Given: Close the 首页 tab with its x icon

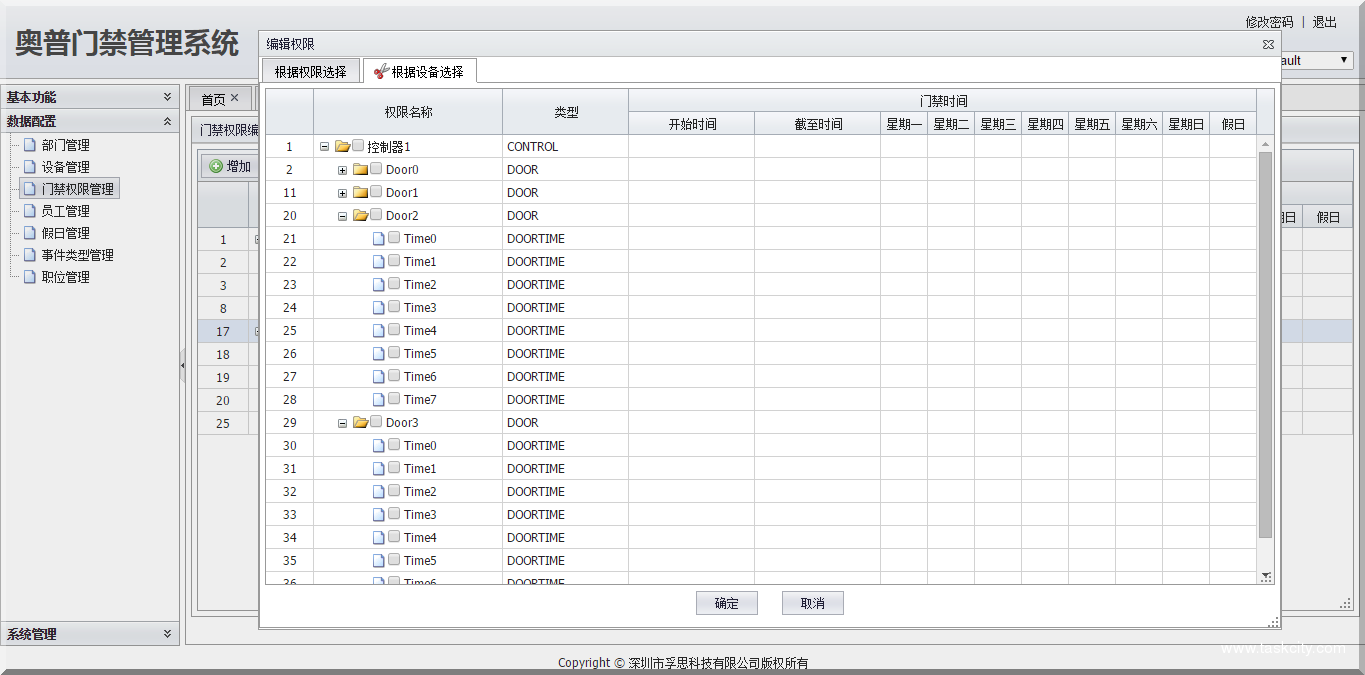Looking at the screenshot, I should coord(234,98).
